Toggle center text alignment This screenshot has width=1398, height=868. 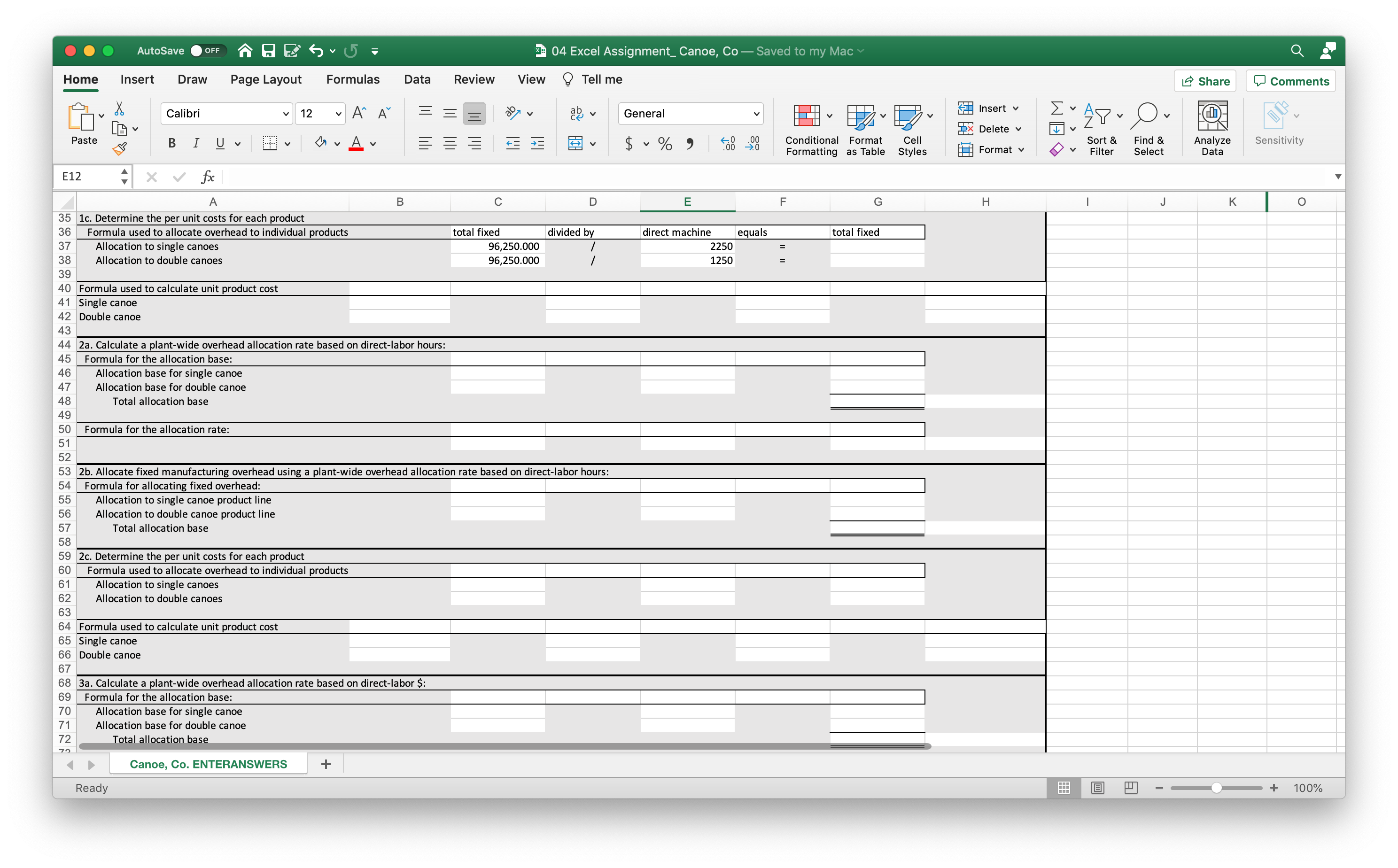click(450, 144)
